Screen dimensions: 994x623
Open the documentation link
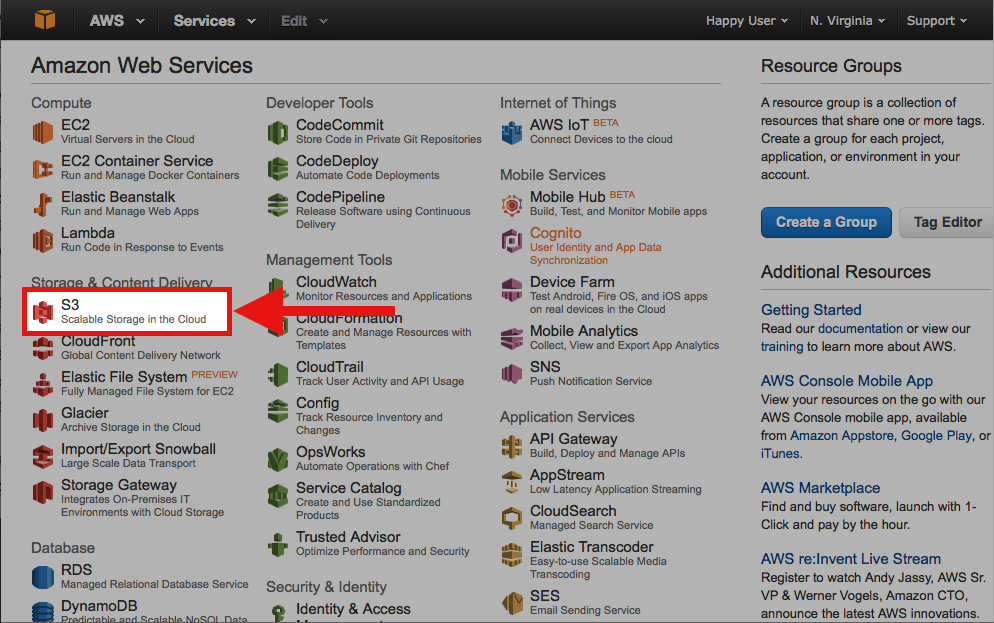click(x=860, y=328)
